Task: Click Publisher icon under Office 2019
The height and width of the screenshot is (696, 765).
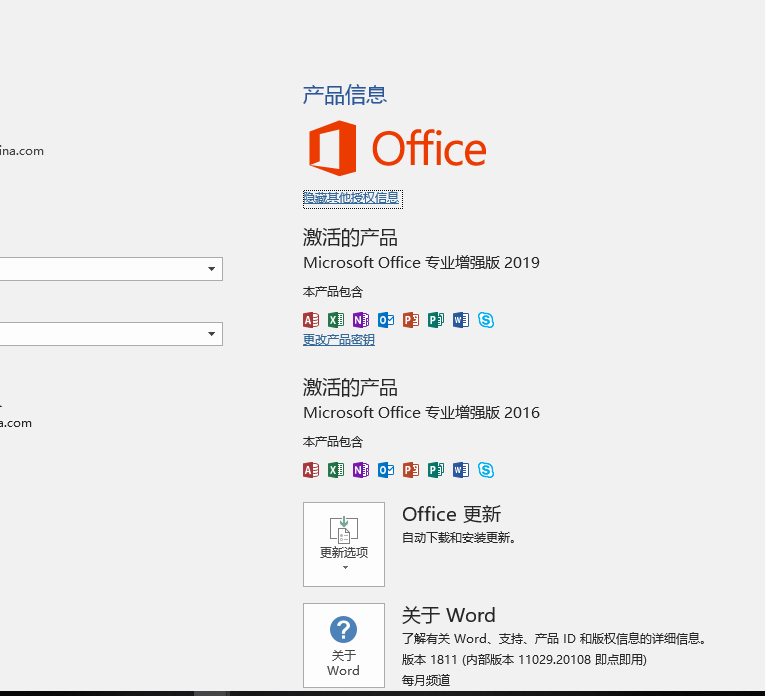Action: click(x=436, y=320)
